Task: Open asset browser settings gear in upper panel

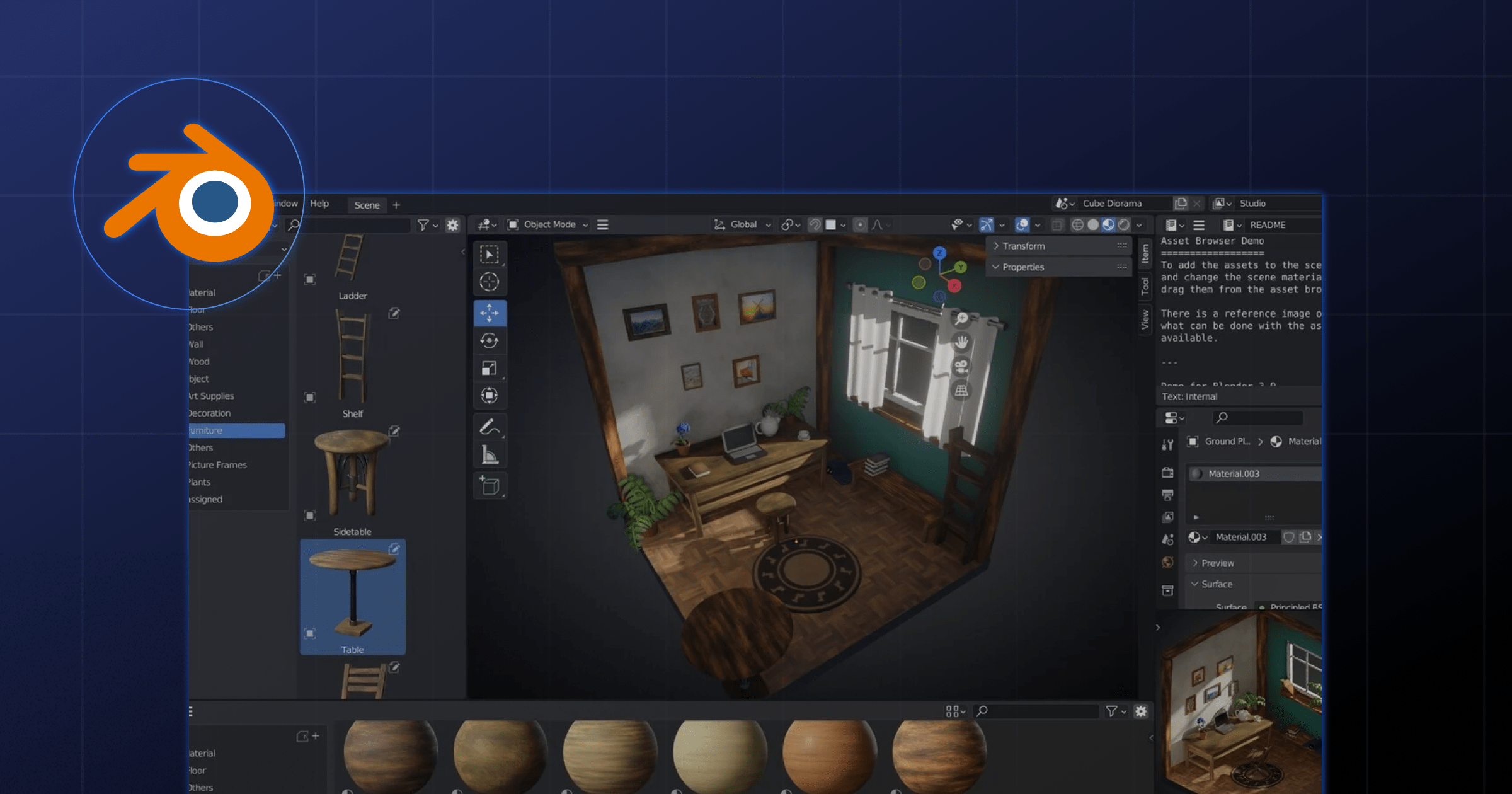Action: [452, 225]
